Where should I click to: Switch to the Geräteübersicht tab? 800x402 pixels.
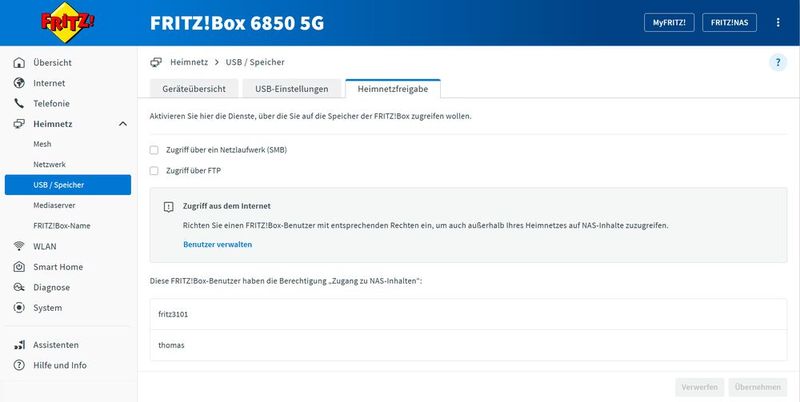click(194, 89)
